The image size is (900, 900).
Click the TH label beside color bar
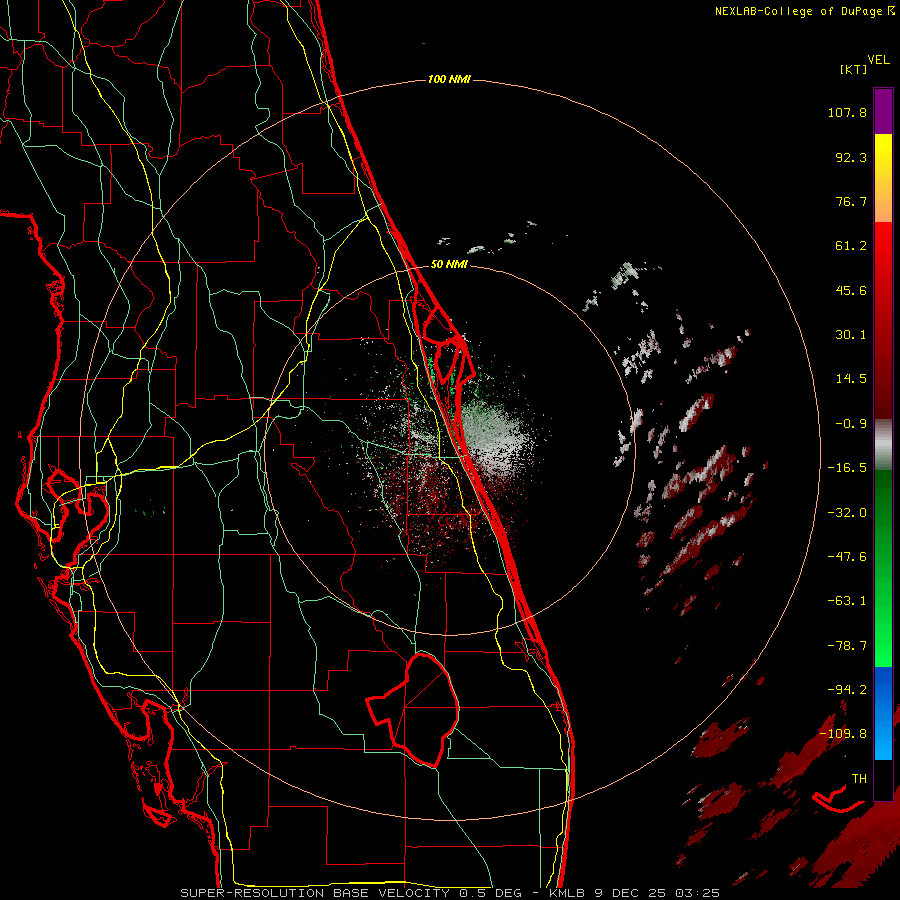(859, 779)
